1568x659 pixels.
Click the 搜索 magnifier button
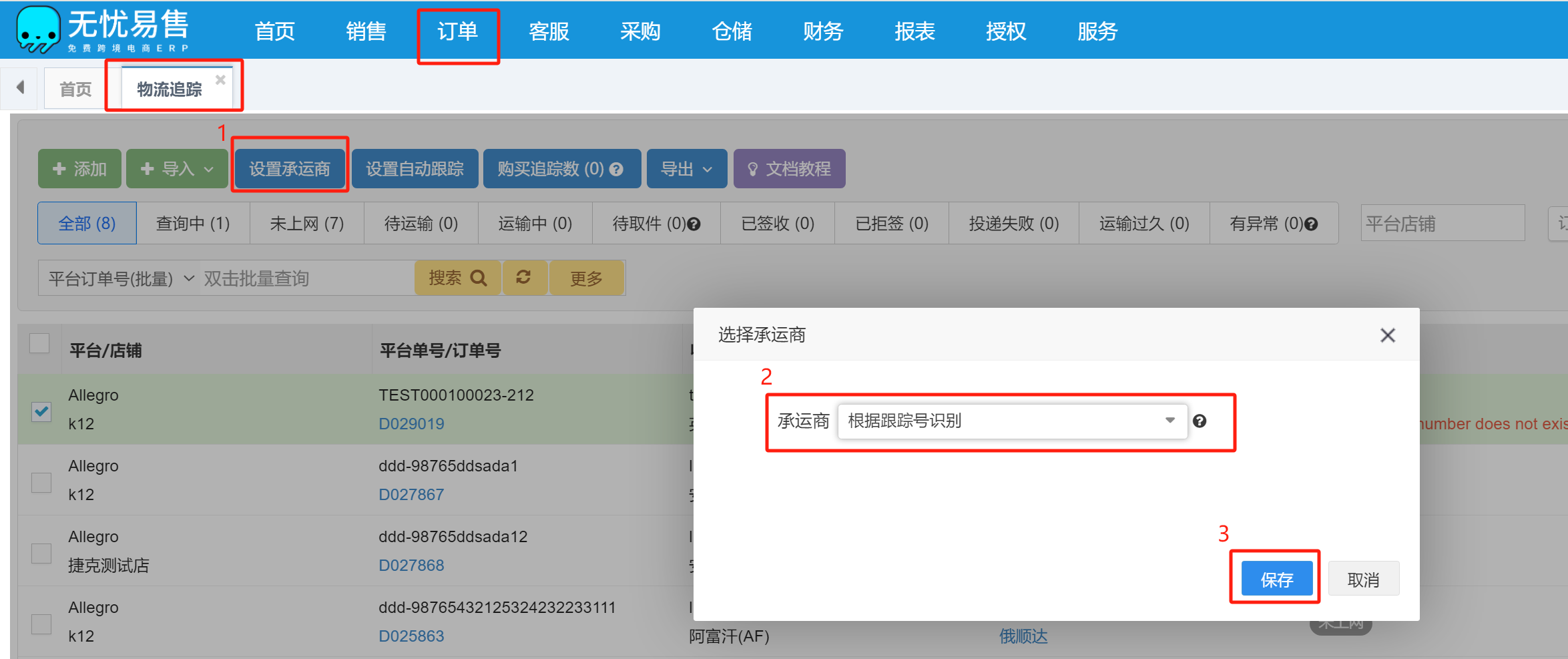(x=457, y=278)
